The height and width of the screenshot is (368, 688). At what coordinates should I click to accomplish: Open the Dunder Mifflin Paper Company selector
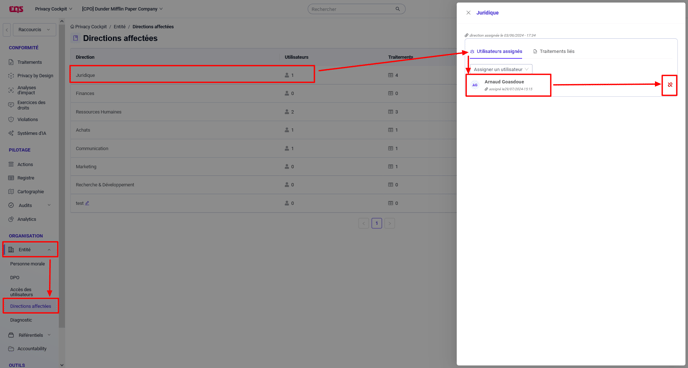point(122,9)
